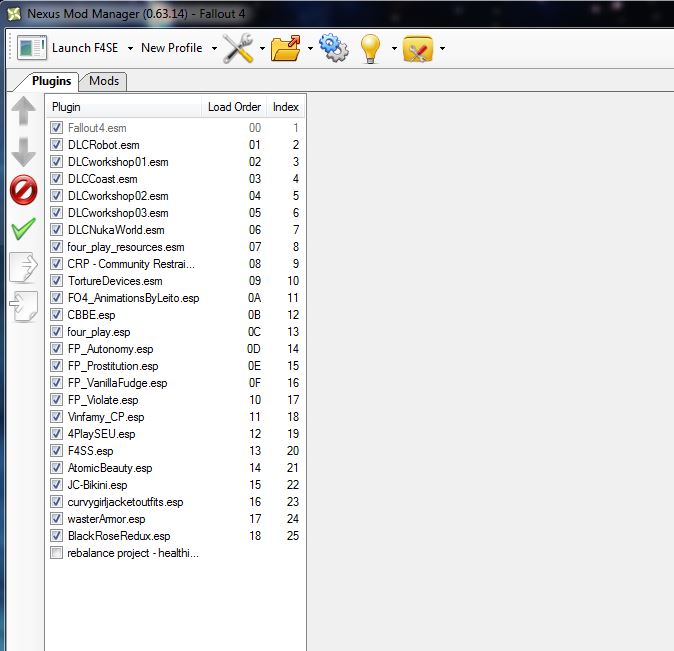Enable the rebalance project plugin checkbox
The height and width of the screenshot is (651, 674).
(57, 553)
